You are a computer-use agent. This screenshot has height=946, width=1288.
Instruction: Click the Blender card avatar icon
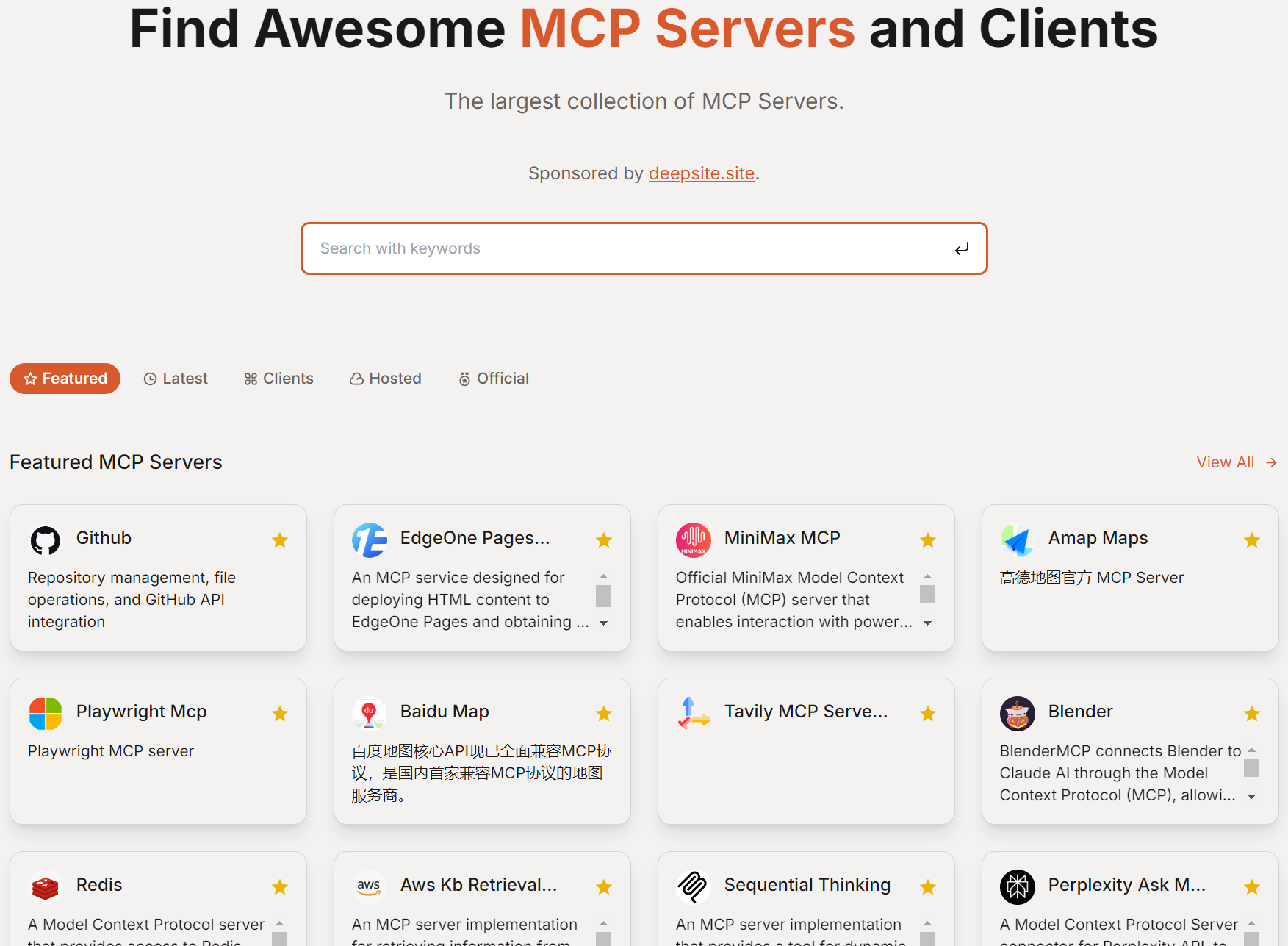coord(1018,714)
